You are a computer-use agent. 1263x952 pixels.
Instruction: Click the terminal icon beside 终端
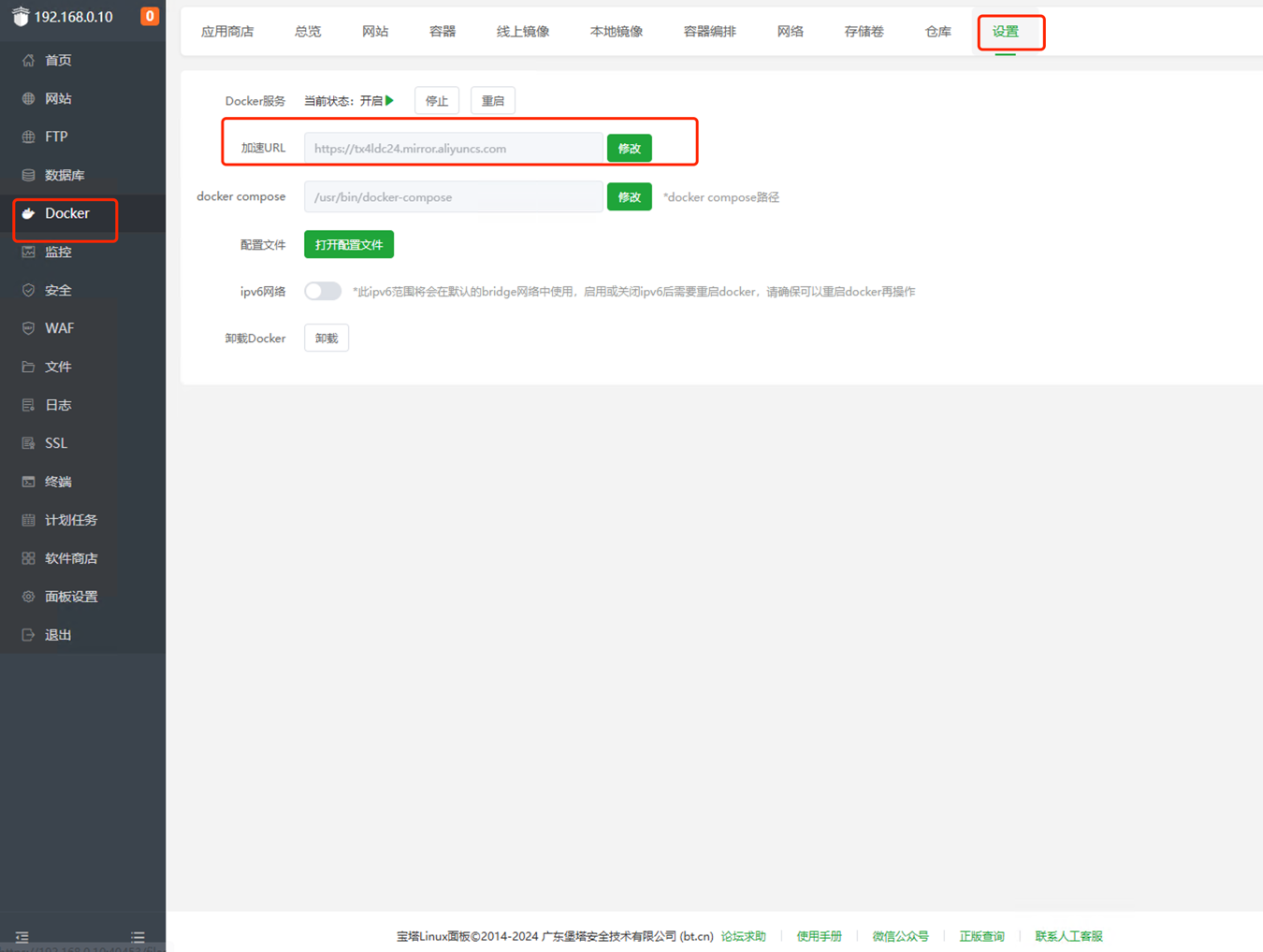[28, 482]
